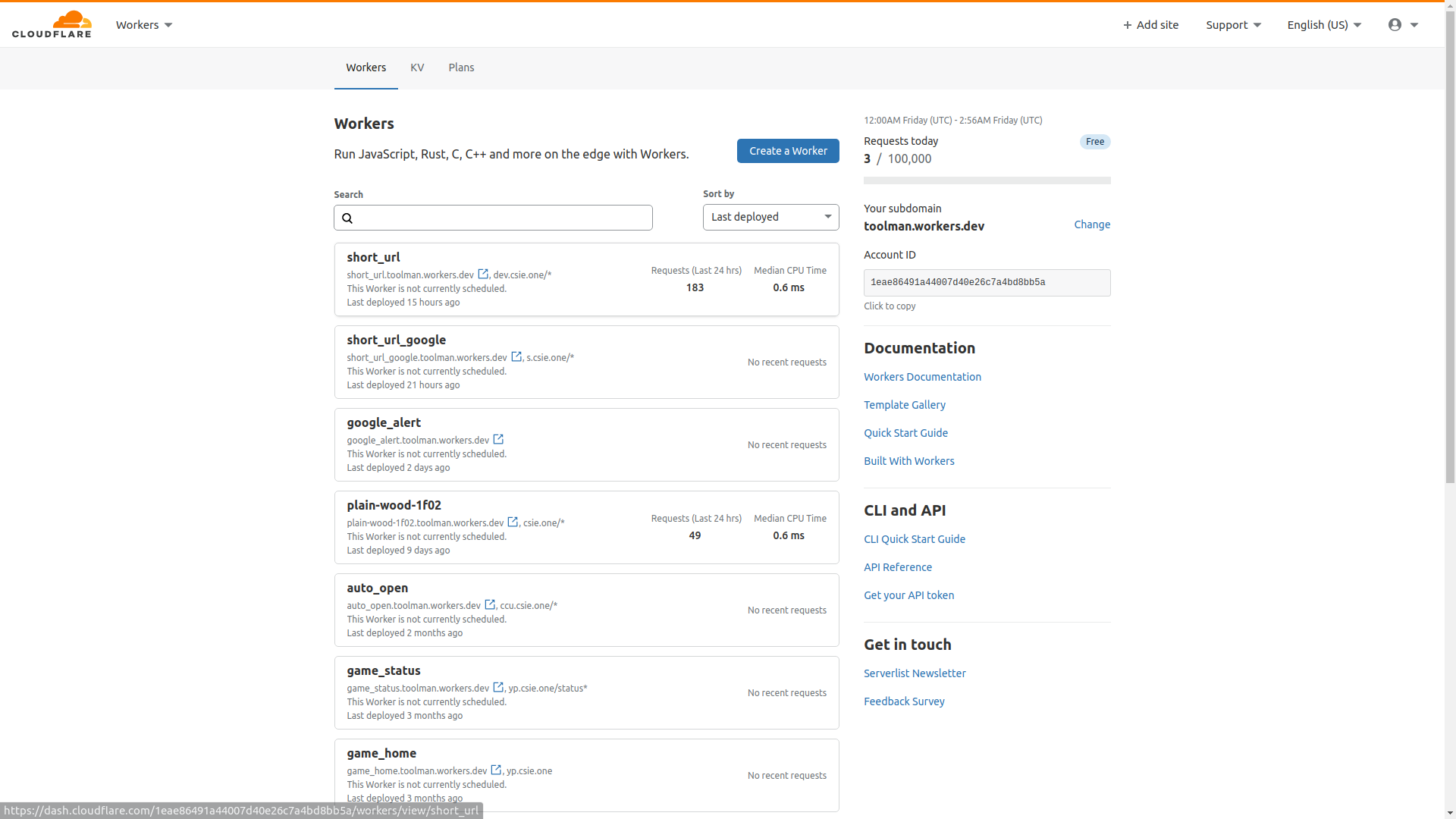1456x819 pixels.
Task: Open plain-wood-1f02 external link icon
Action: pyautogui.click(x=513, y=522)
